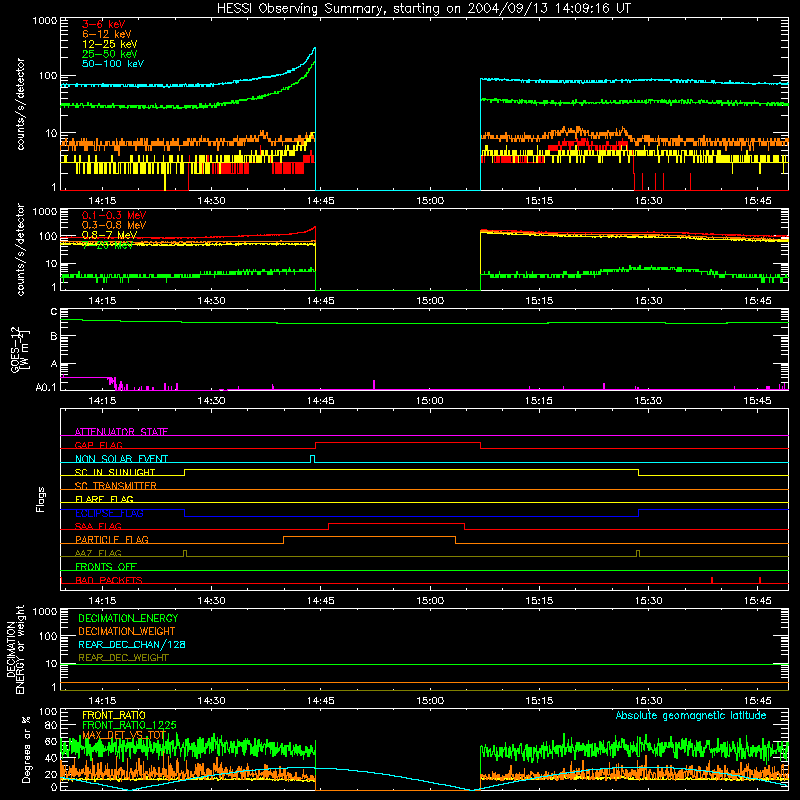Image resolution: width=800 pixels, height=800 pixels.
Task: Click the C class tick label on GOES plot
Action: pos(54,312)
